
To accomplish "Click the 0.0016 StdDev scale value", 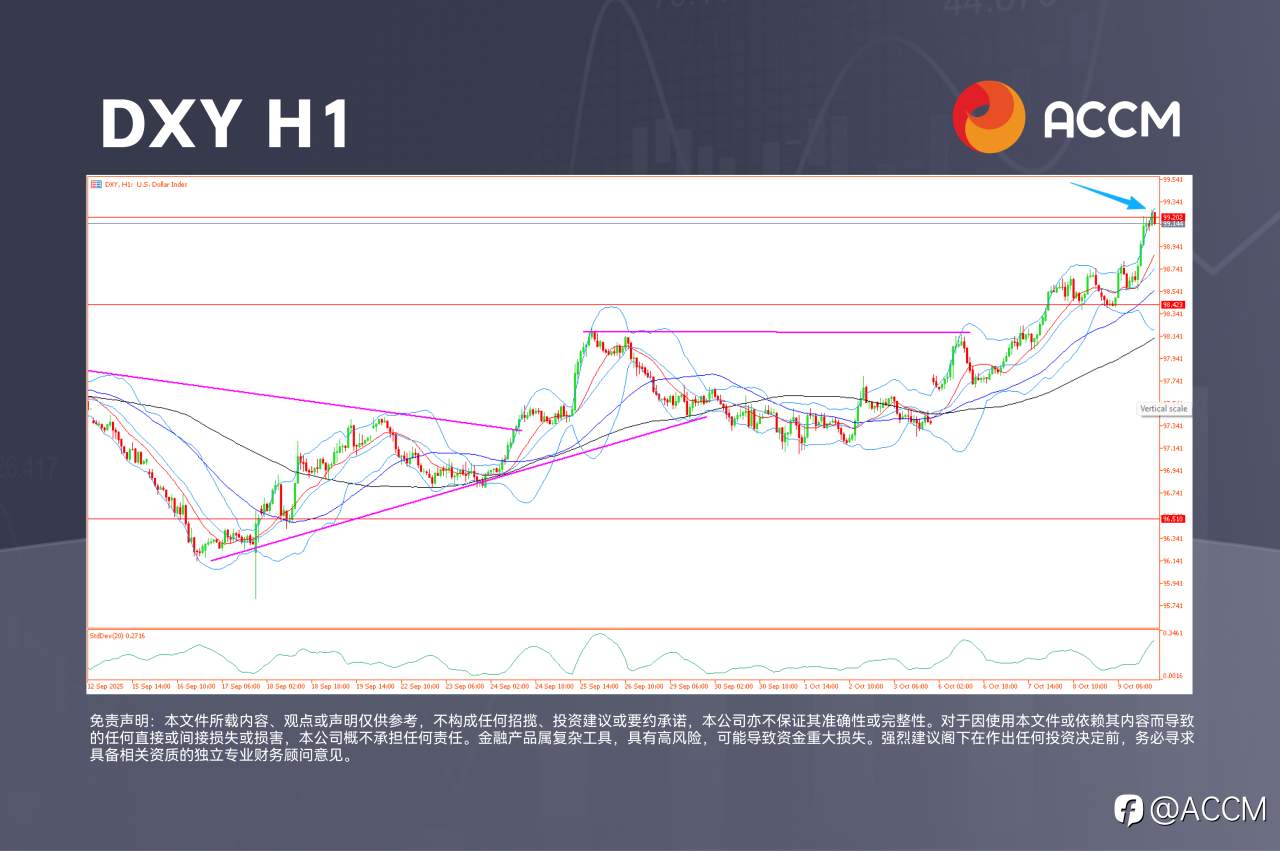I will coord(1173,676).
